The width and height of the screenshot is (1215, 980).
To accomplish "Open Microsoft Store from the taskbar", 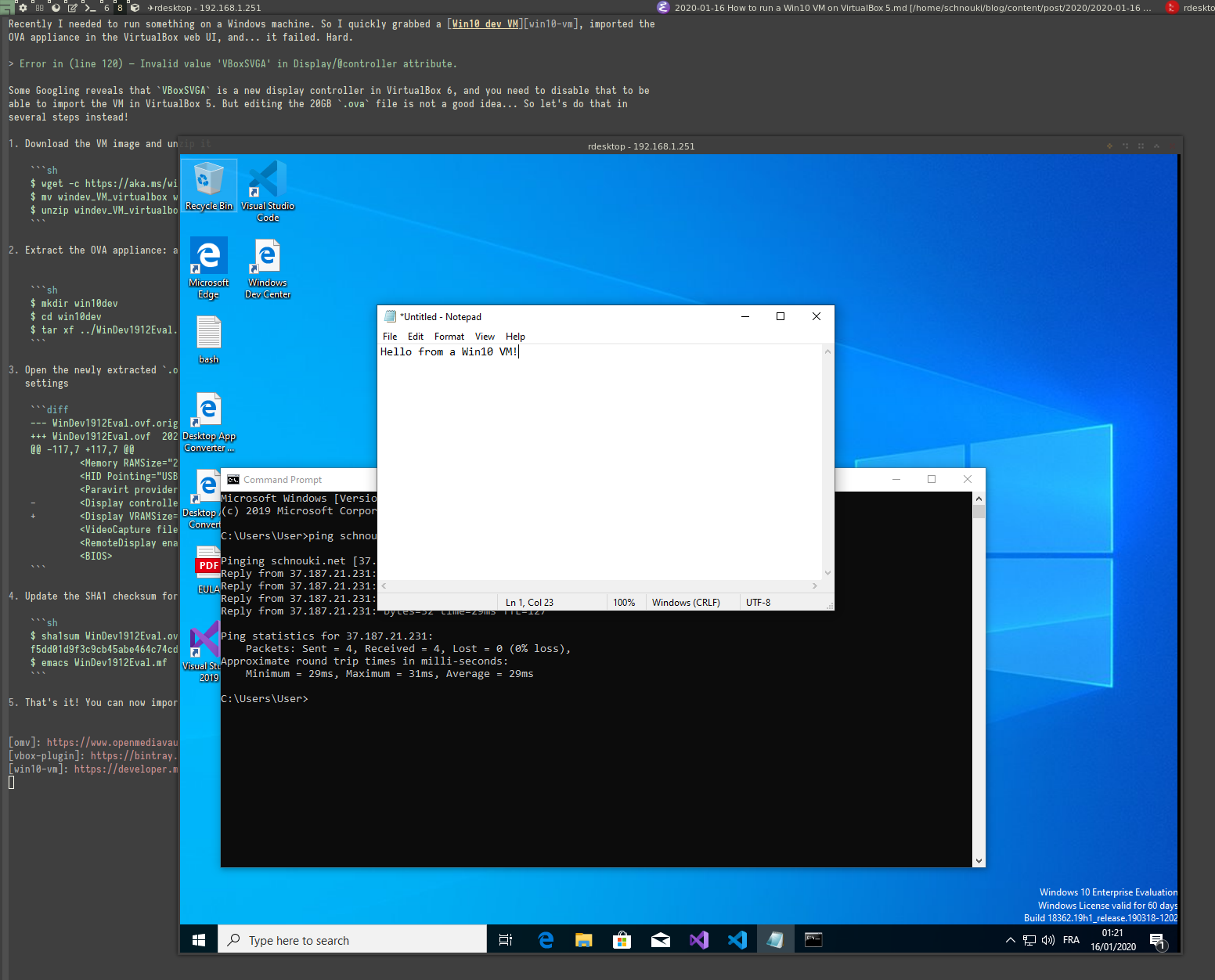I will click(622, 939).
